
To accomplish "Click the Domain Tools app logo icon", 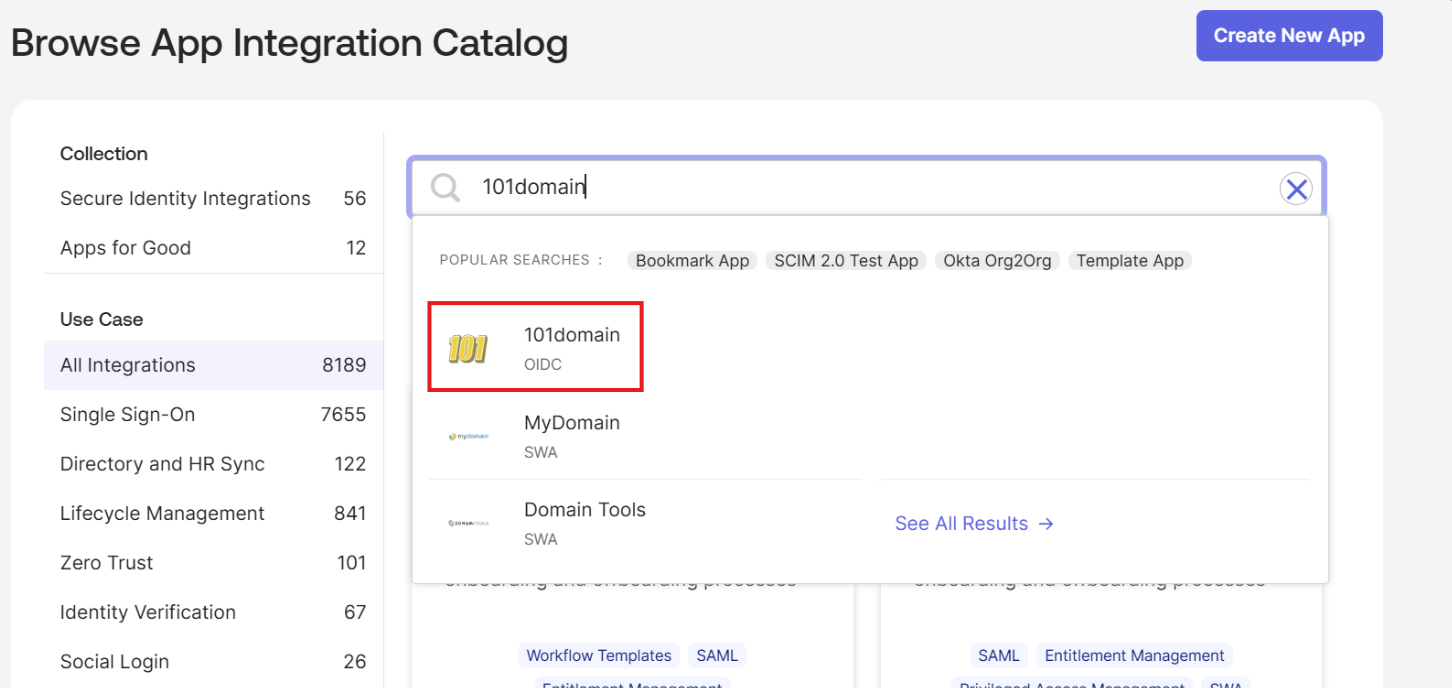I will (467, 522).
